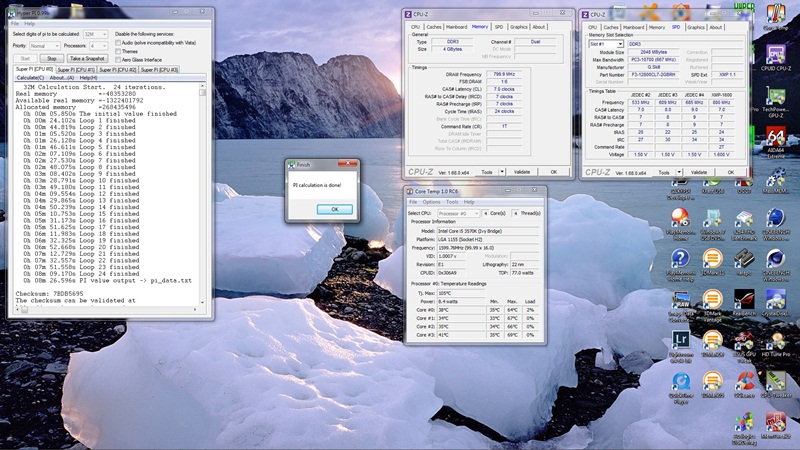Open the RAW Image Data Converter icon
The width and height of the screenshot is (800, 450).
pyautogui.click(x=680, y=306)
